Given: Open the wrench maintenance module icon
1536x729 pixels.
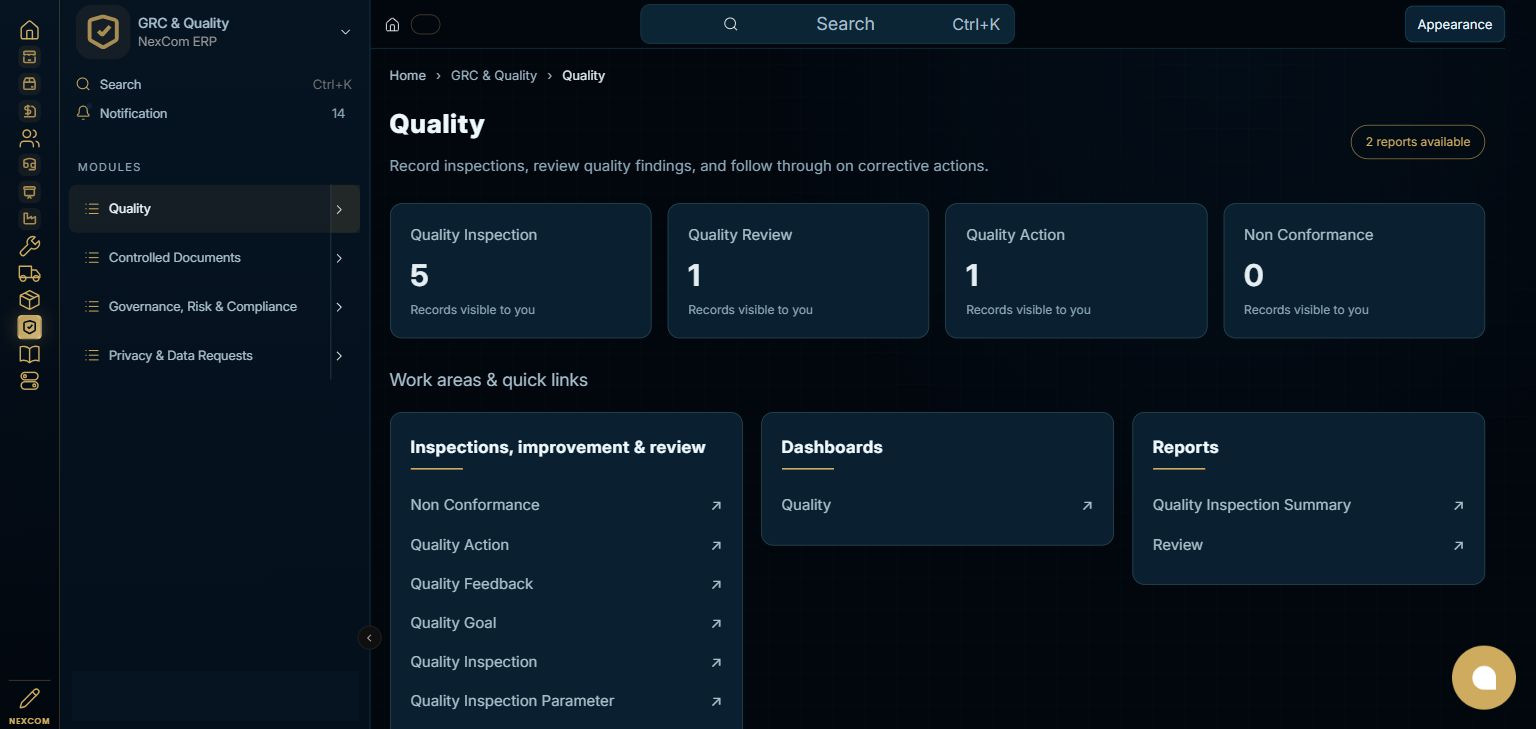Looking at the screenshot, I should tap(30, 246).
